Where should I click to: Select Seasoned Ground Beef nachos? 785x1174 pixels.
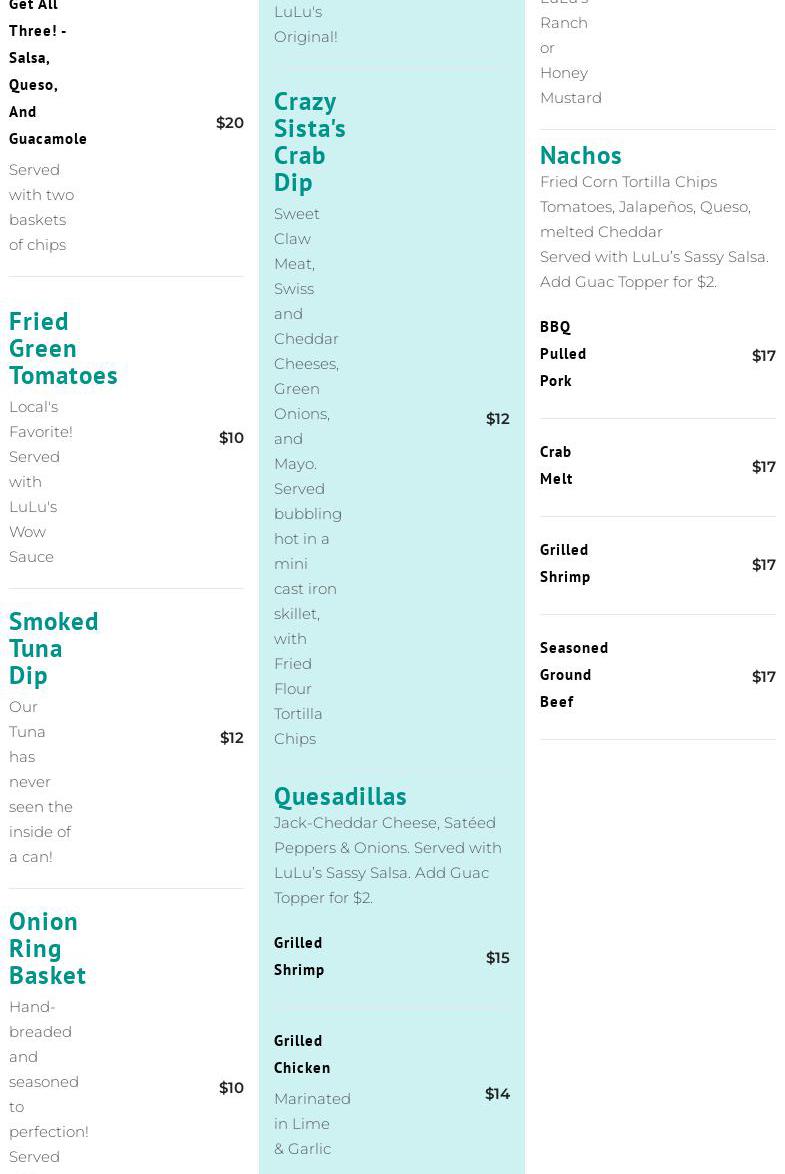[x=573, y=675]
